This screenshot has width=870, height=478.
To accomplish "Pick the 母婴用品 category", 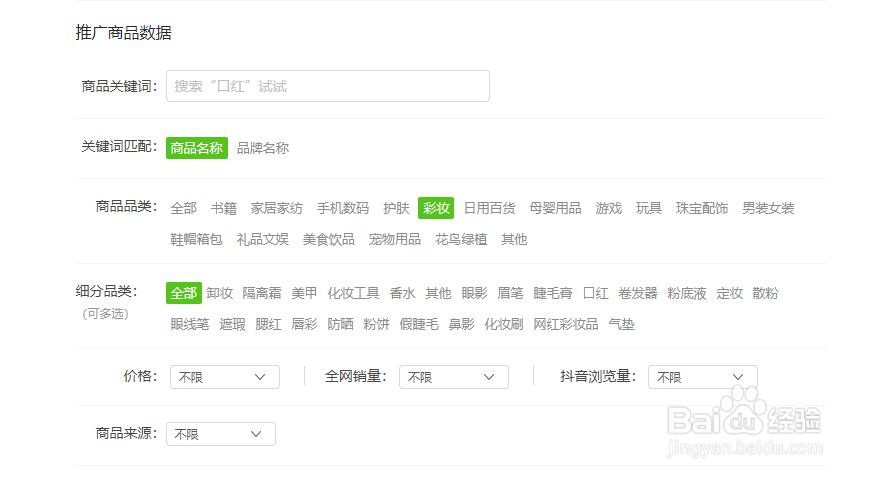I will click(x=555, y=208).
